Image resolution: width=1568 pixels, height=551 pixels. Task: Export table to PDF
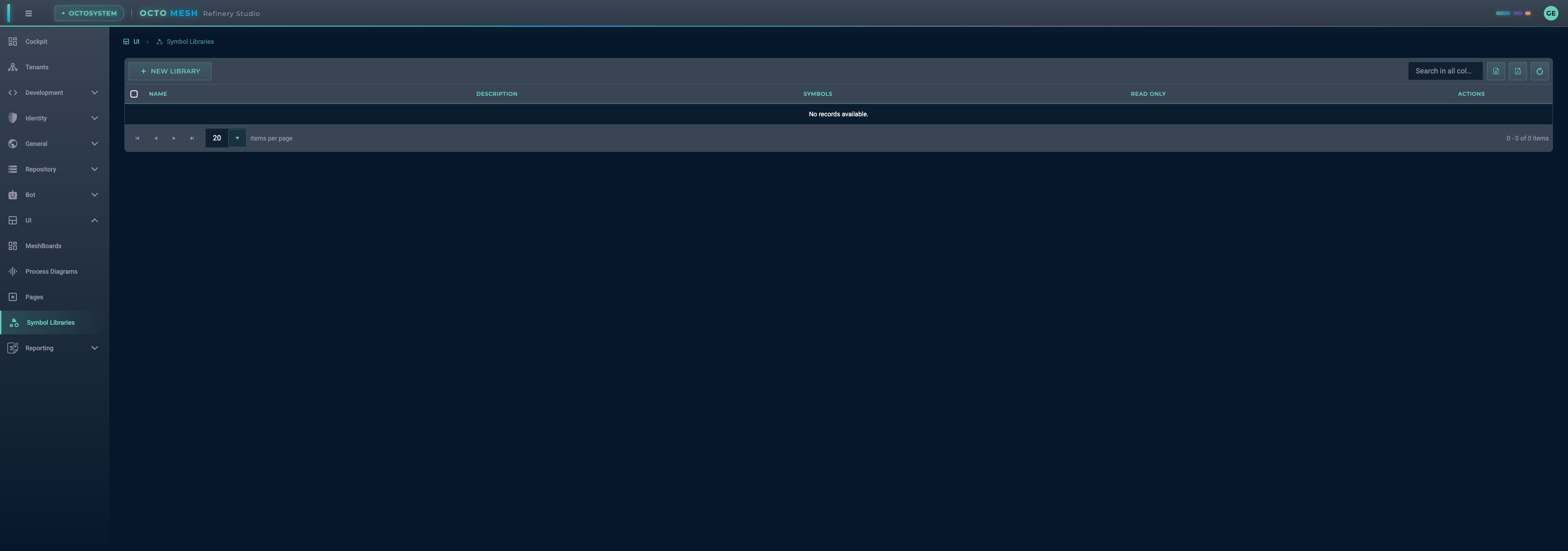point(1517,71)
